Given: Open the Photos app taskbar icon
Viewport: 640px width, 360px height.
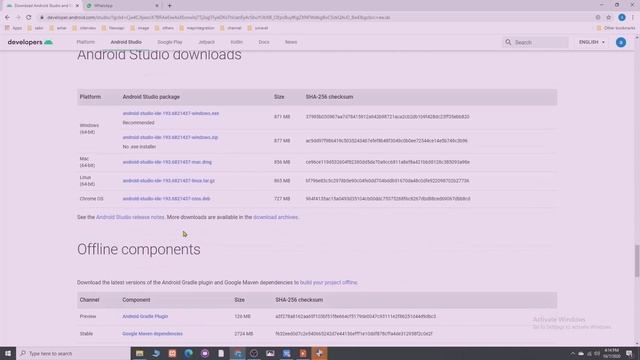Looking at the screenshot, I should 270,353.
